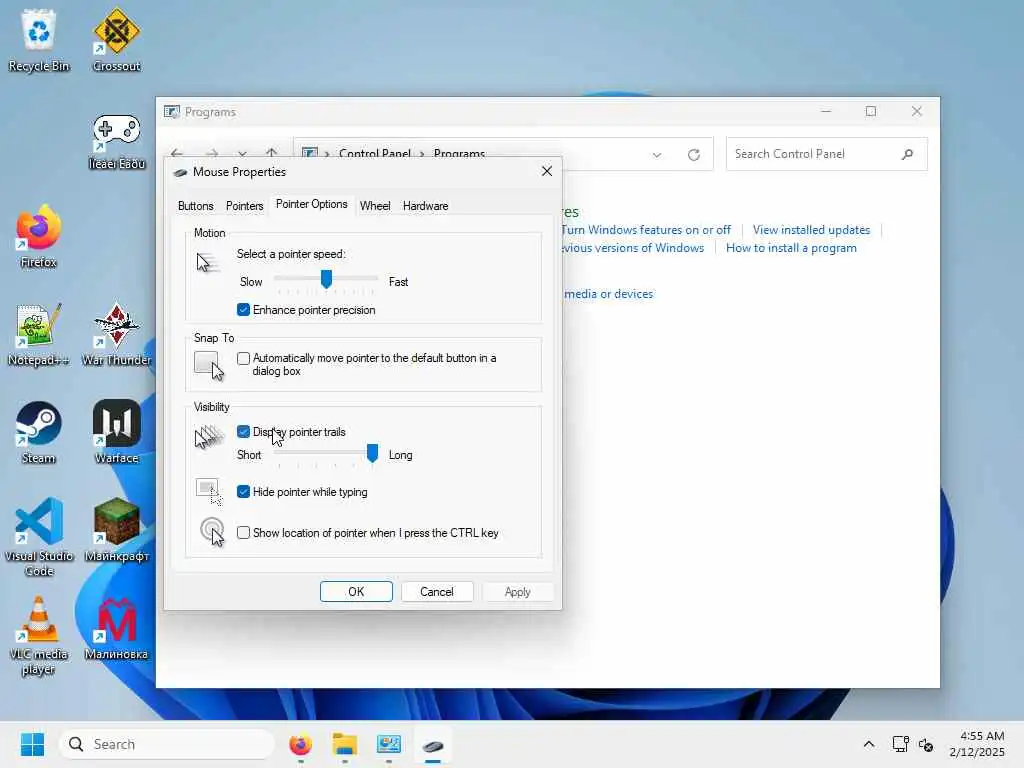This screenshot has height=768, width=1024.
Task: Open Visual Studio Code shortcut
Action: point(39,537)
